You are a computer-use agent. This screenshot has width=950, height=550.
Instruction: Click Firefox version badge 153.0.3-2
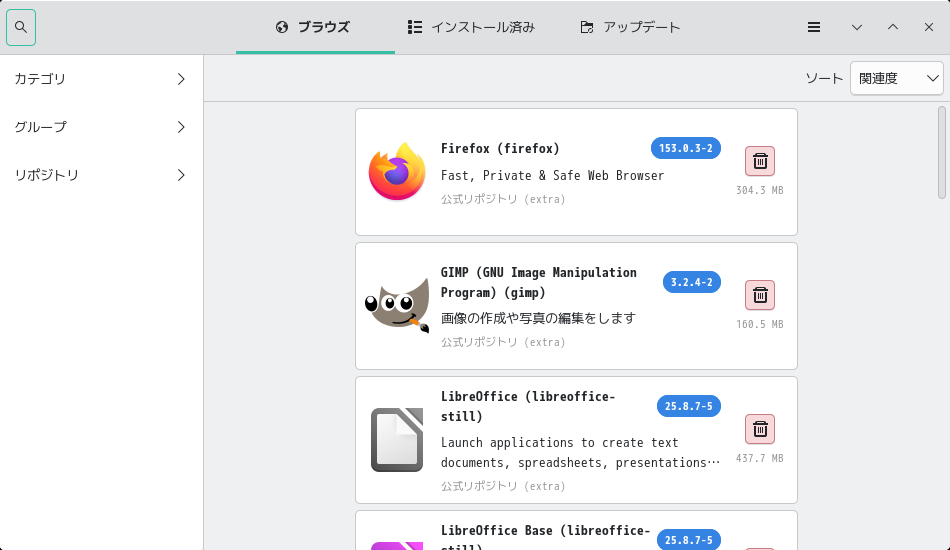click(686, 148)
